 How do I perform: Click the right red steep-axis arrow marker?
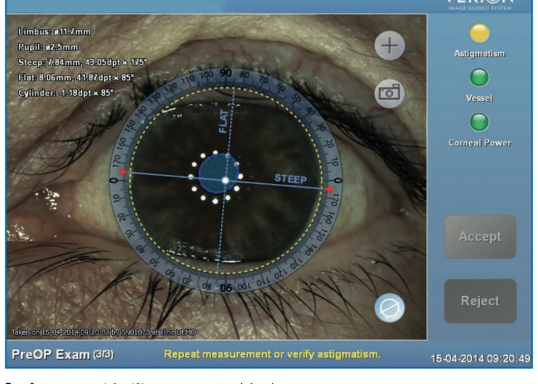click(x=328, y=189)
